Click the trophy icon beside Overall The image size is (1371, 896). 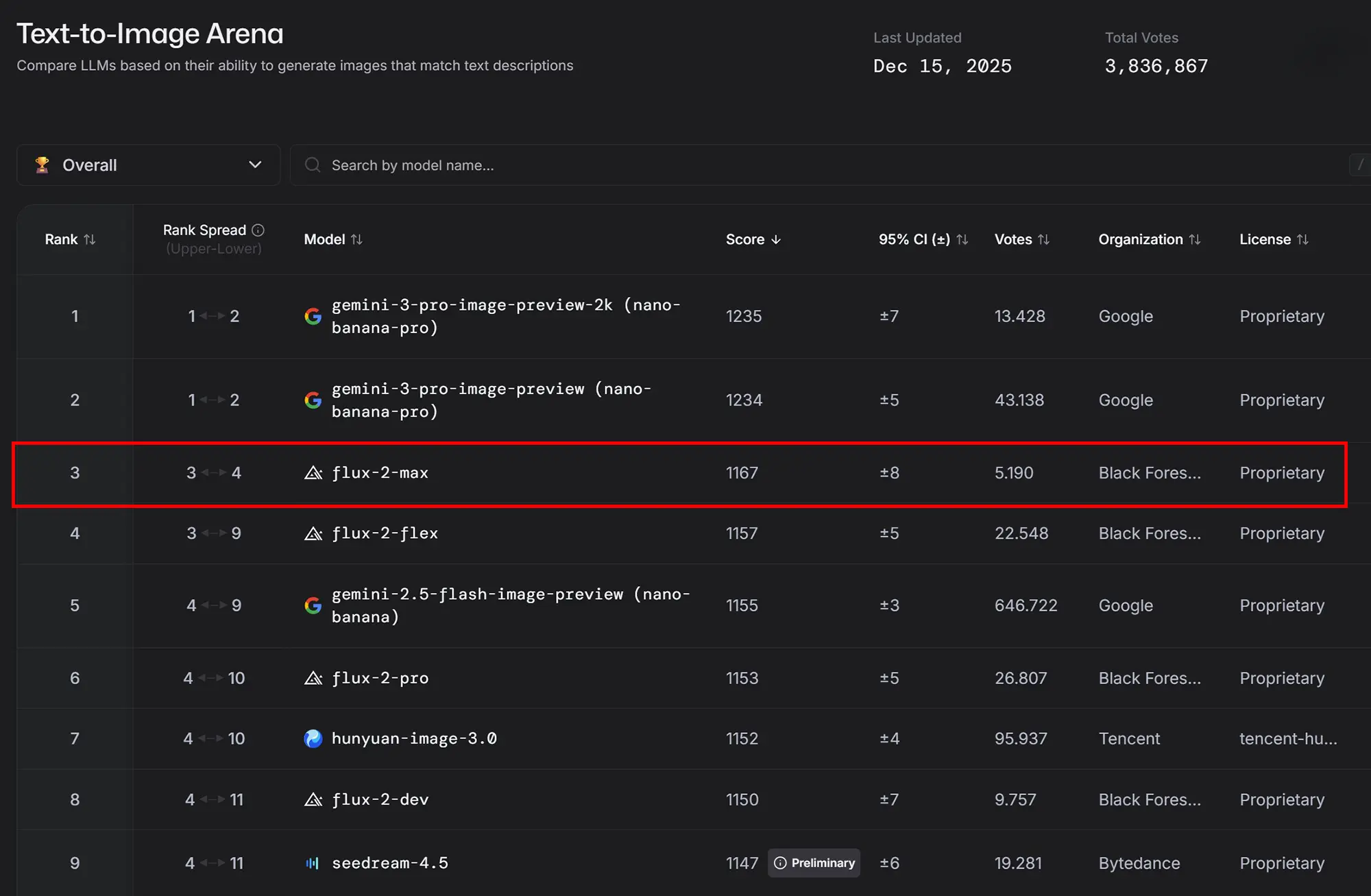coord(43,165)
